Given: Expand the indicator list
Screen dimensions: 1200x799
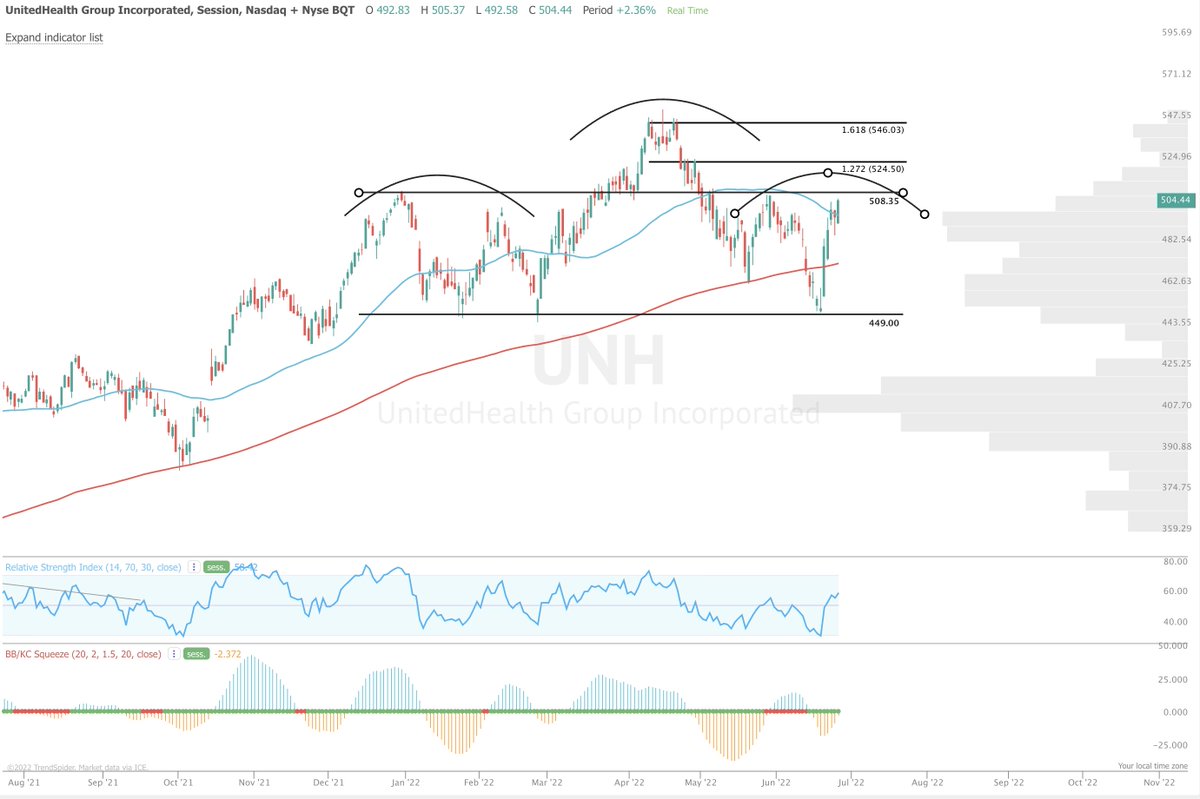Looking at the screenshot, I should click(54, 37).
